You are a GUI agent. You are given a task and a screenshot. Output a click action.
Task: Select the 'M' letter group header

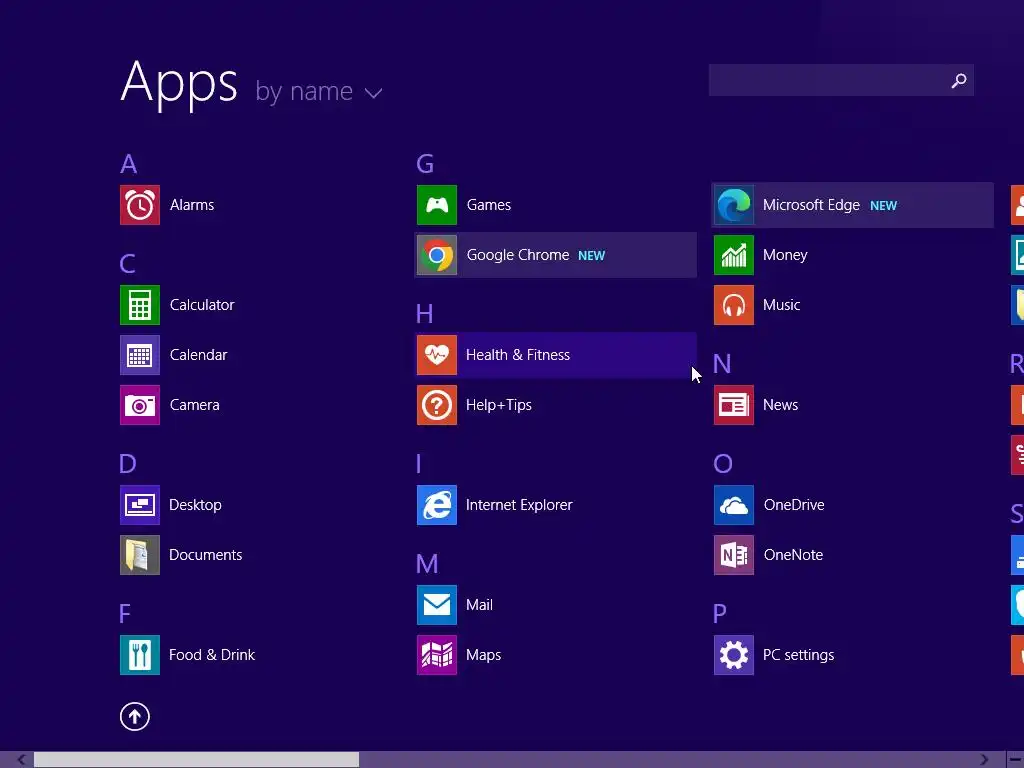tap(427, 564)
